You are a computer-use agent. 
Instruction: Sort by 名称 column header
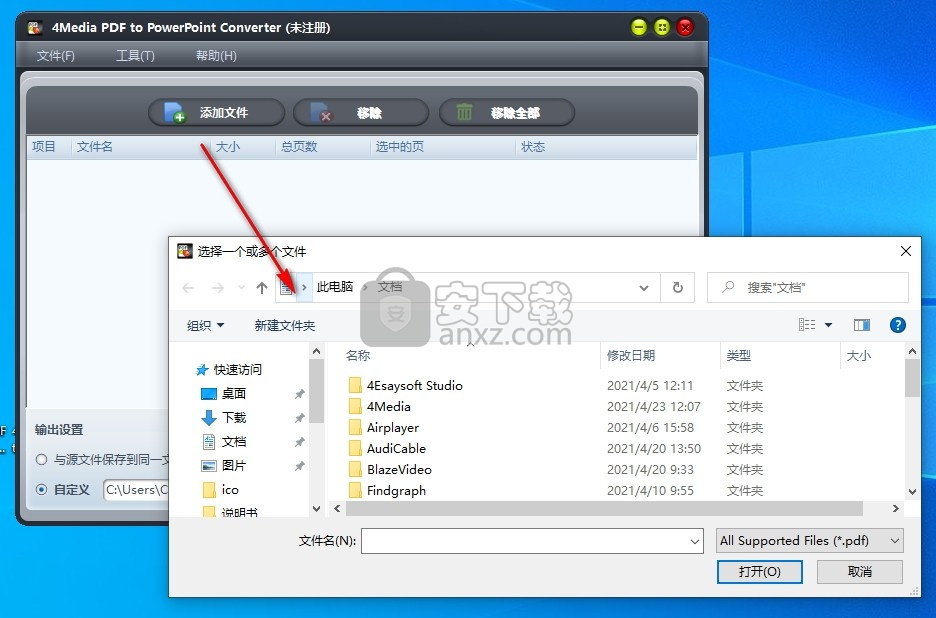tap(358, 356)
